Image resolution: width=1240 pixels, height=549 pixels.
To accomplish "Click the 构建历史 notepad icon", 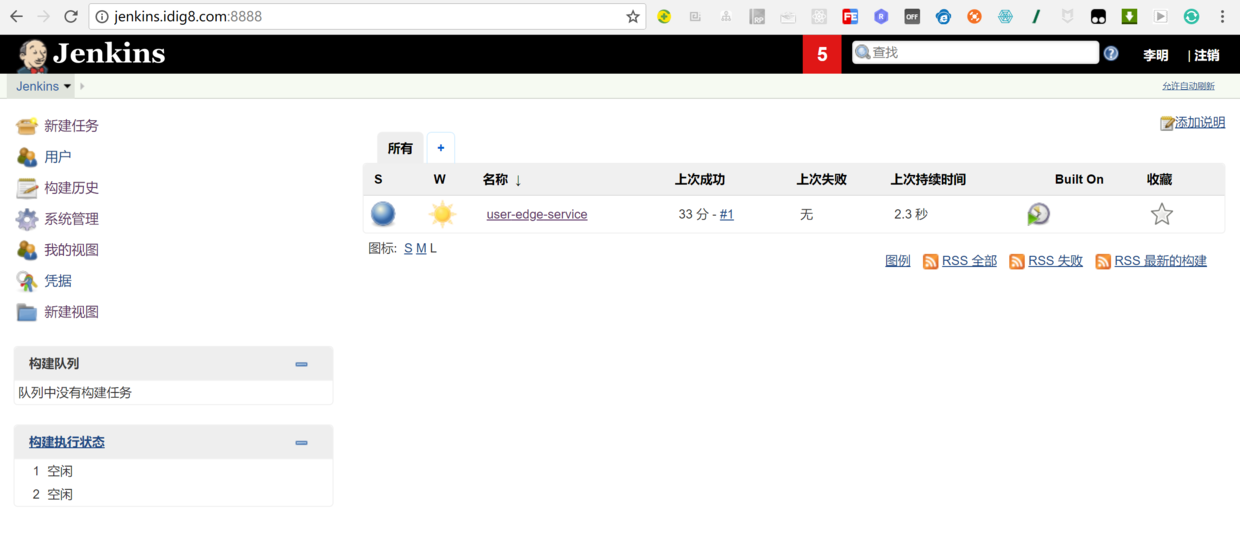I will coord(27,188).
